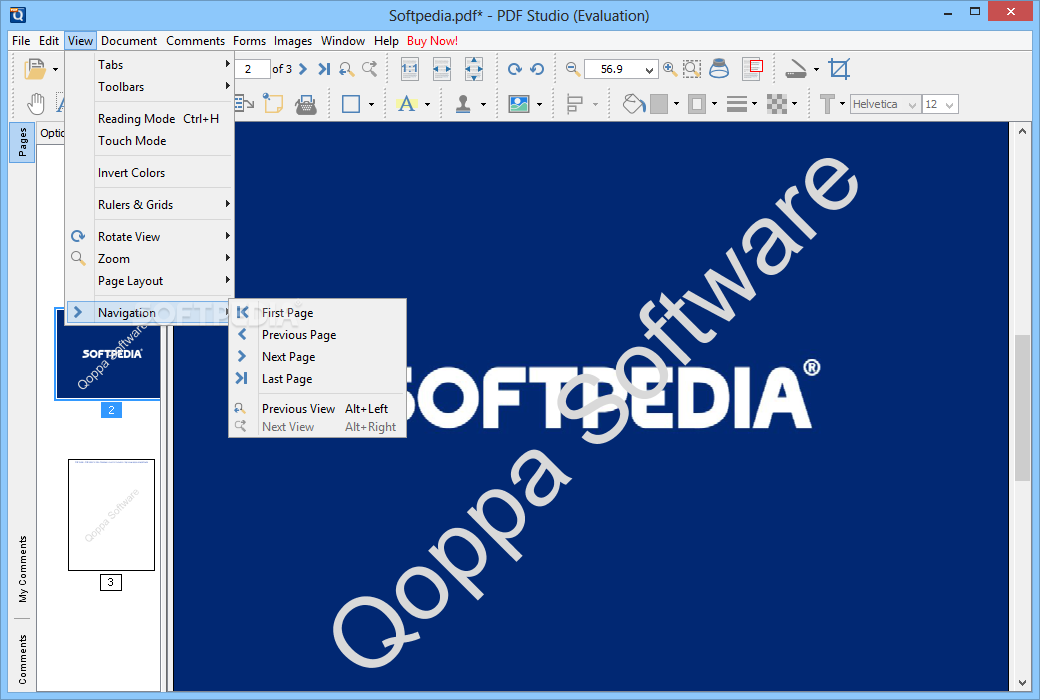Expand the Rulers & Grids submenu
Screen dimensions: 1040x700
click(x=149, y=204)
